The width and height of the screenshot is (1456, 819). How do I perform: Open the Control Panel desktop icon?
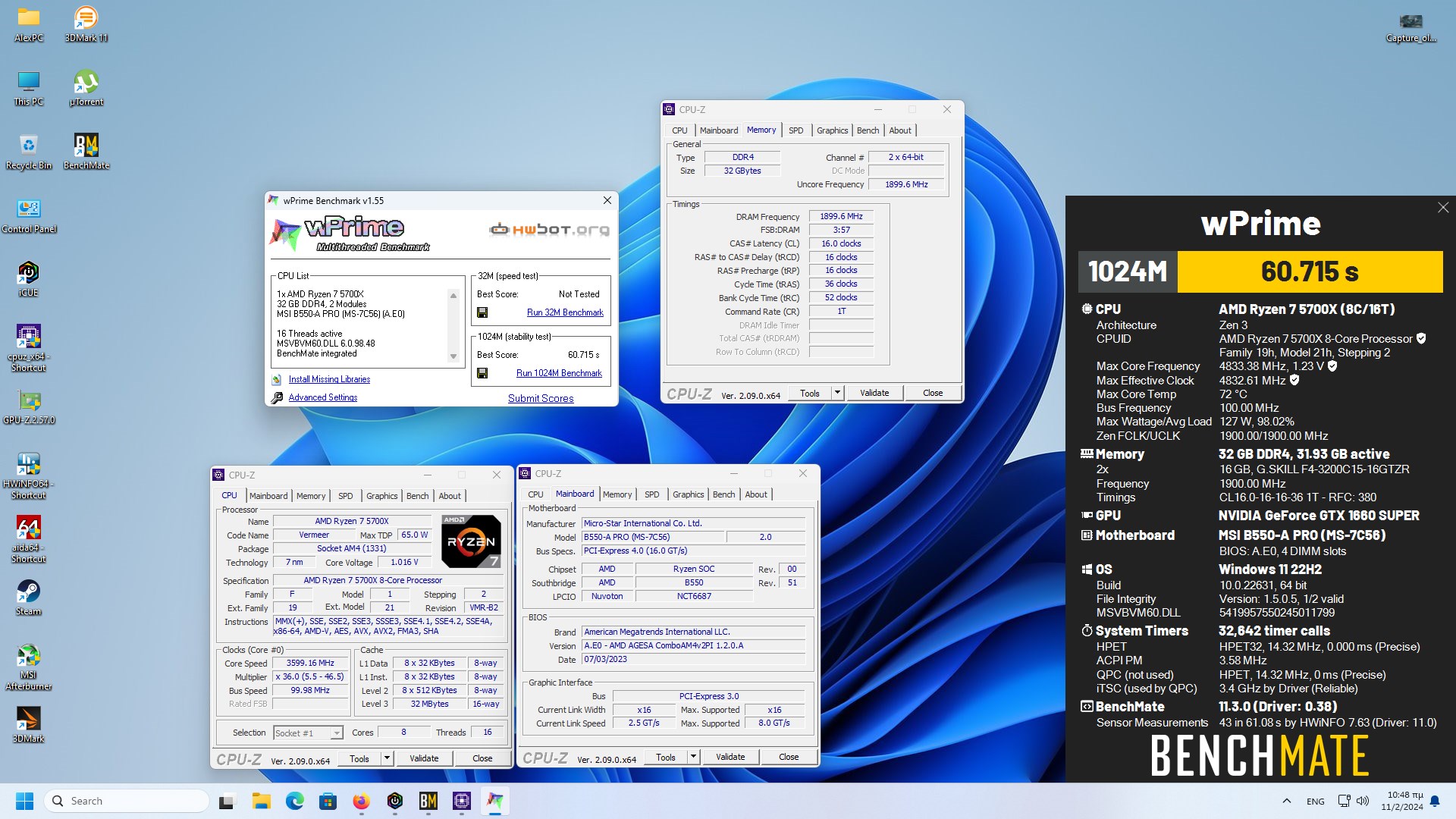coord(29,215)
